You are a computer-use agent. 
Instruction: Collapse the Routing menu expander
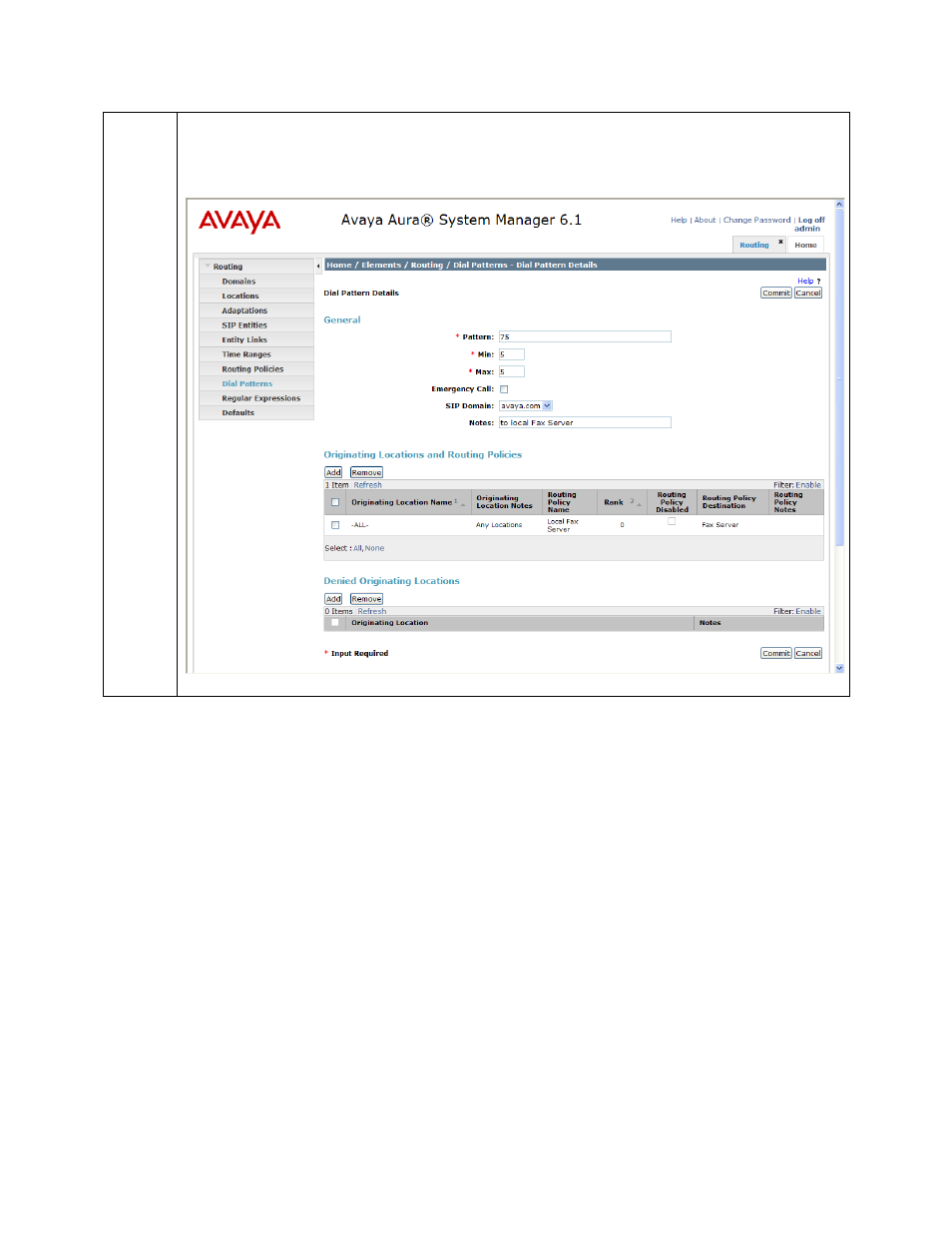point(208,267)
